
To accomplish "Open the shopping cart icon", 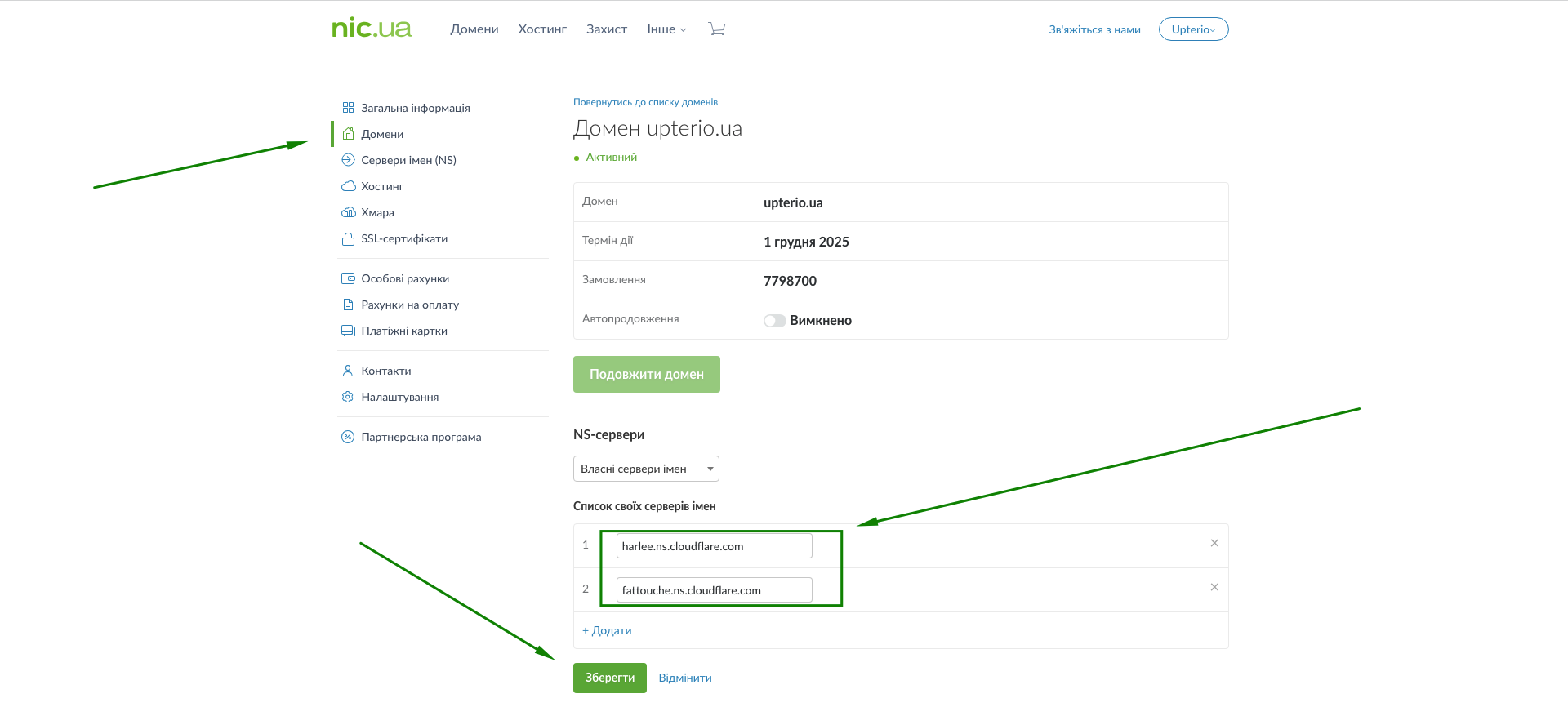I will [x=717, y=29].
